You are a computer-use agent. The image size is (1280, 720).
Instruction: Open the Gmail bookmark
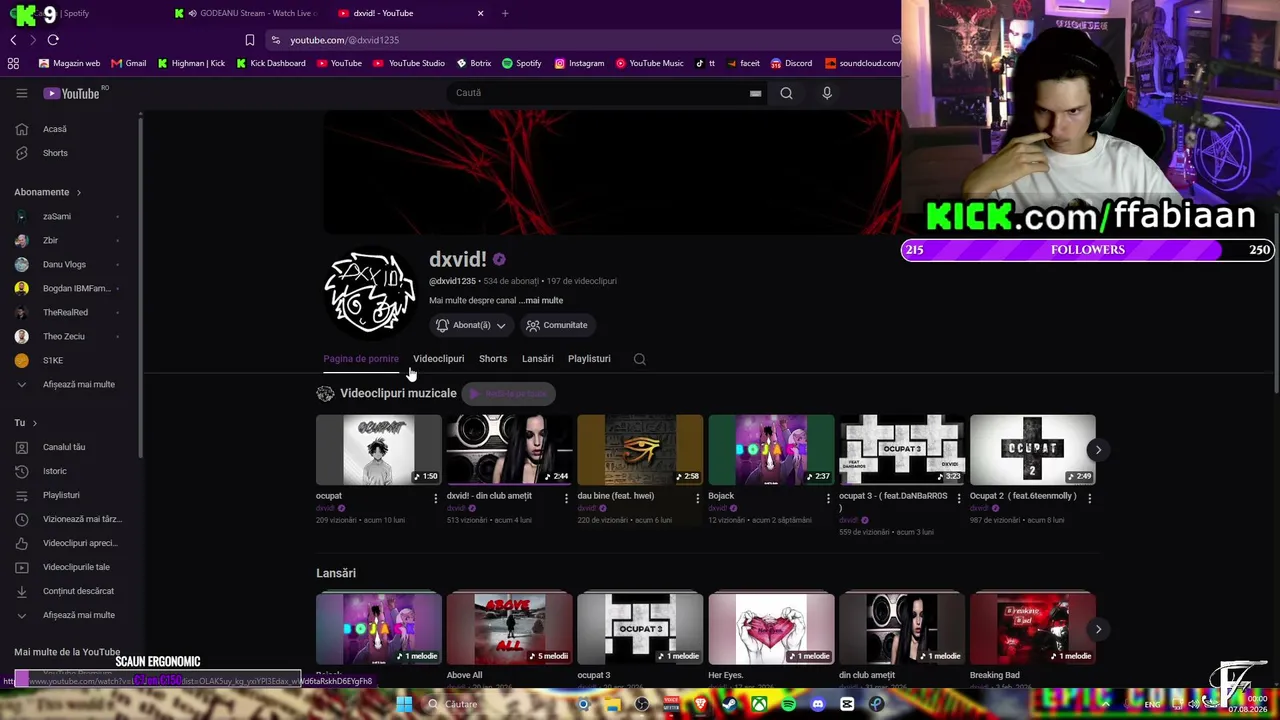(x=129, y=63)
